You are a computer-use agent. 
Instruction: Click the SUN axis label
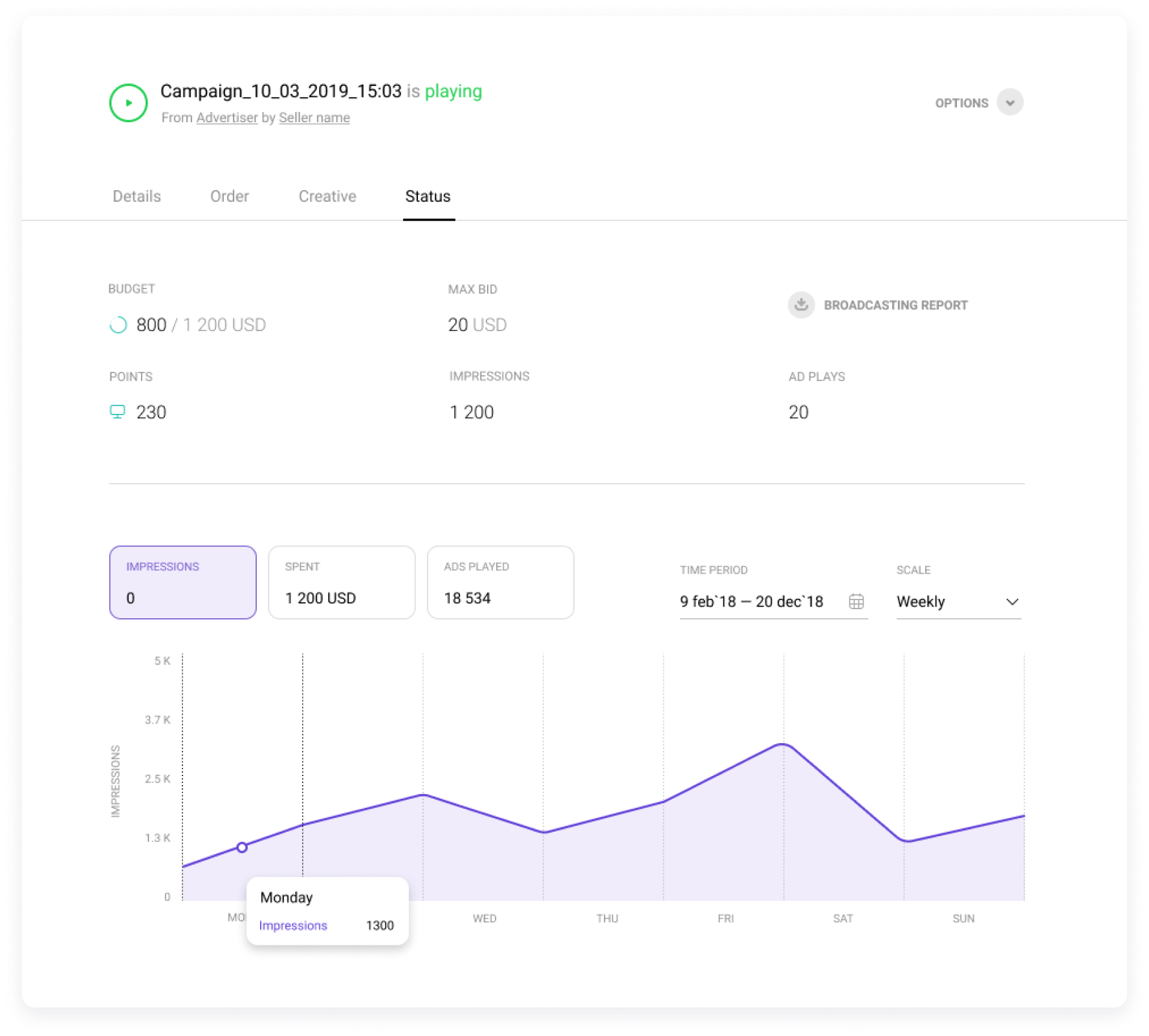point(963,919)
